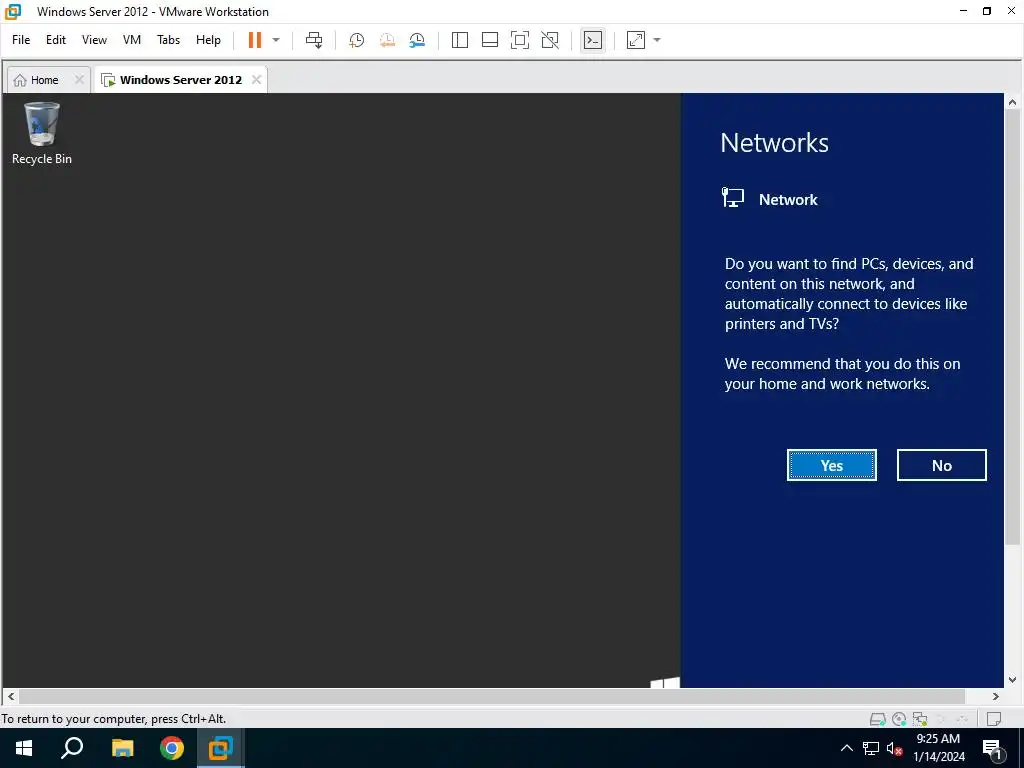The image size is (1024, 768).
Task: Open the clock showing 9:25 AM
Action: (938, 748)
